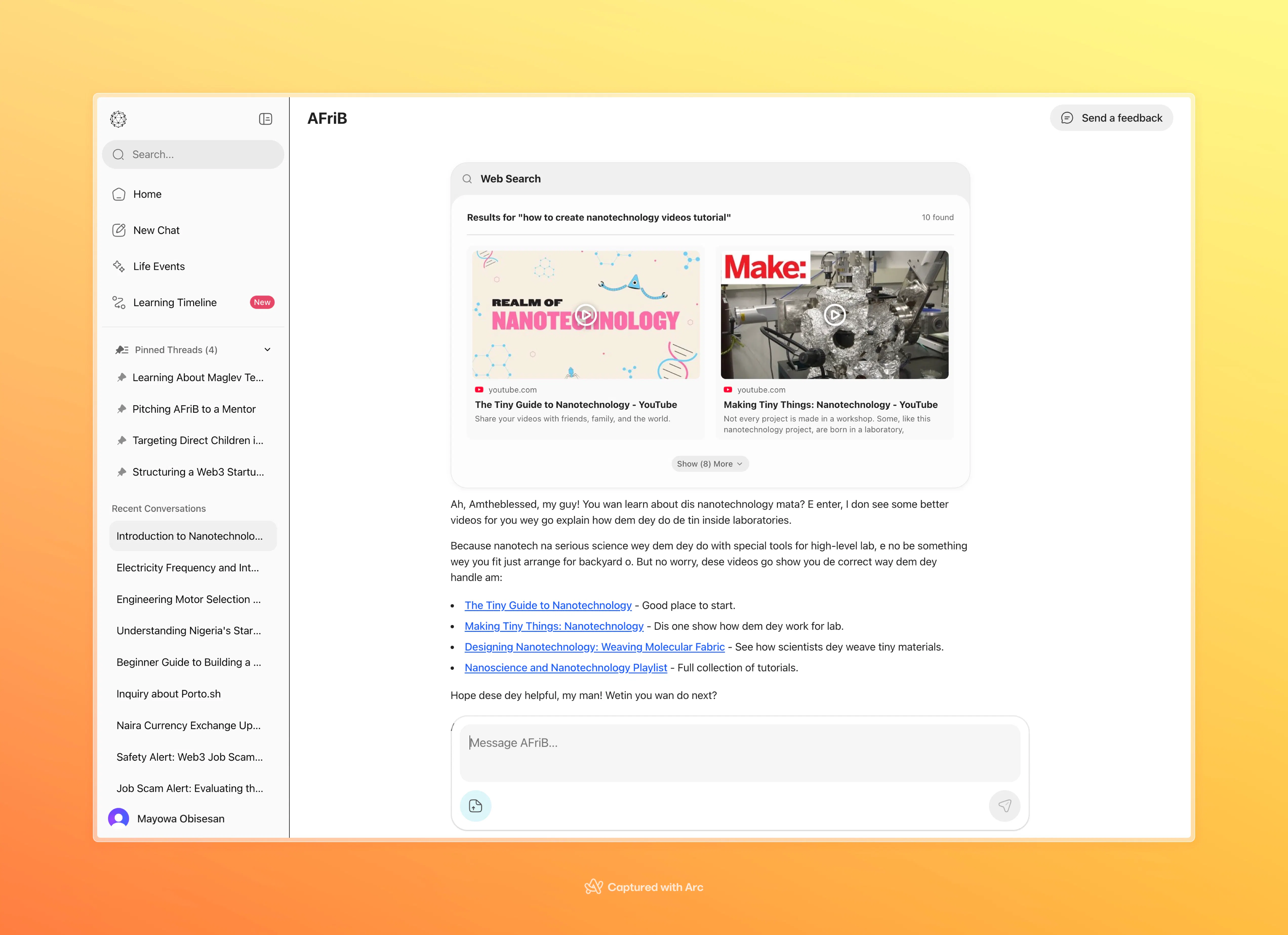Viewport: 1288px width, 935px height.
Task: Click pin icon beside Pitching AFriB to a Mentor
Action: click(x=121, y=409)
